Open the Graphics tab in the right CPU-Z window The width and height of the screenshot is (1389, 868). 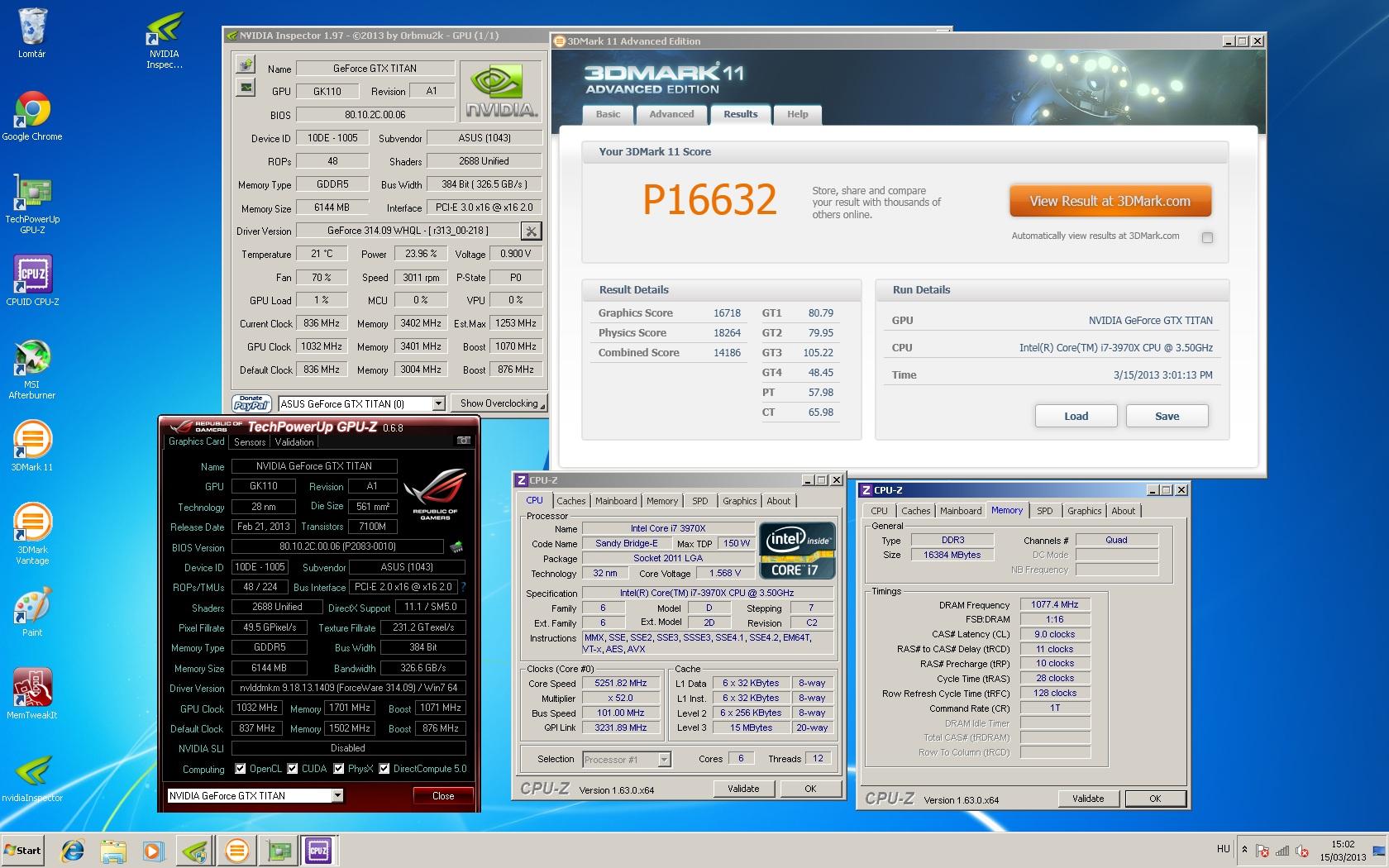tap(1085, 511)
